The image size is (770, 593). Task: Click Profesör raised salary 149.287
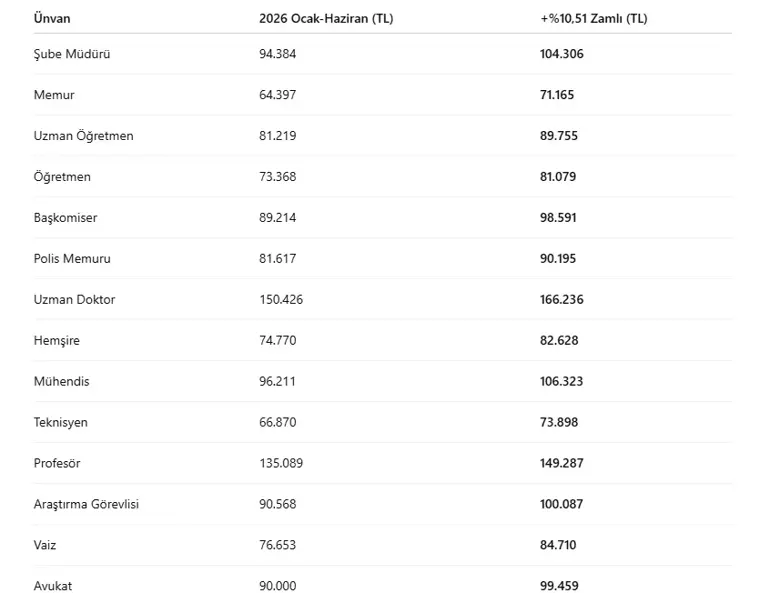point(562,463)
